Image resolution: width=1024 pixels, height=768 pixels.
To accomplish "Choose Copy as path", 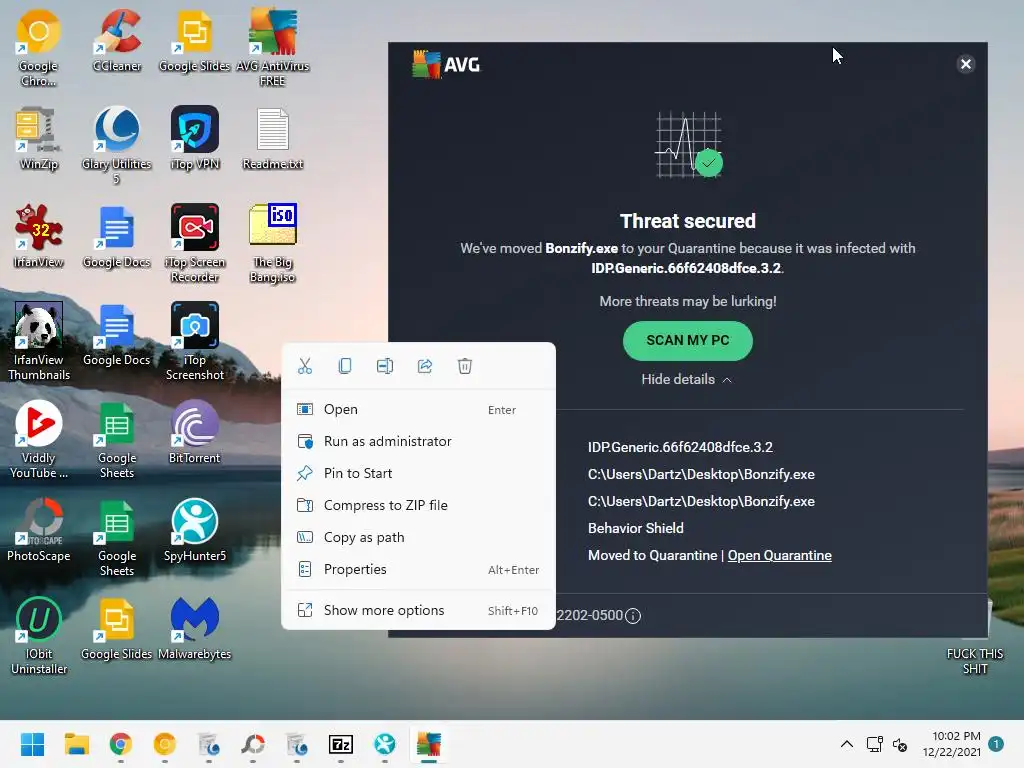I will [x=418, y=537].
